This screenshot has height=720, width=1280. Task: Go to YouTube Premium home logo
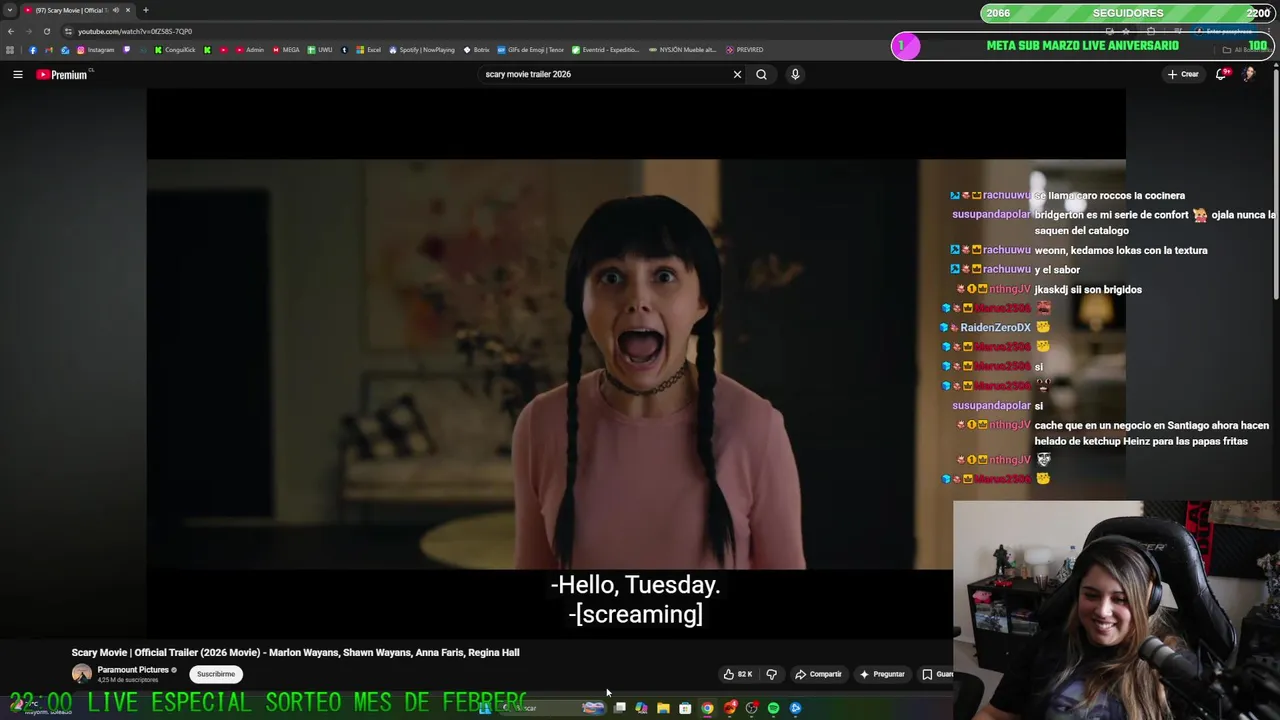pyautogui.click(x=62, y=74)
